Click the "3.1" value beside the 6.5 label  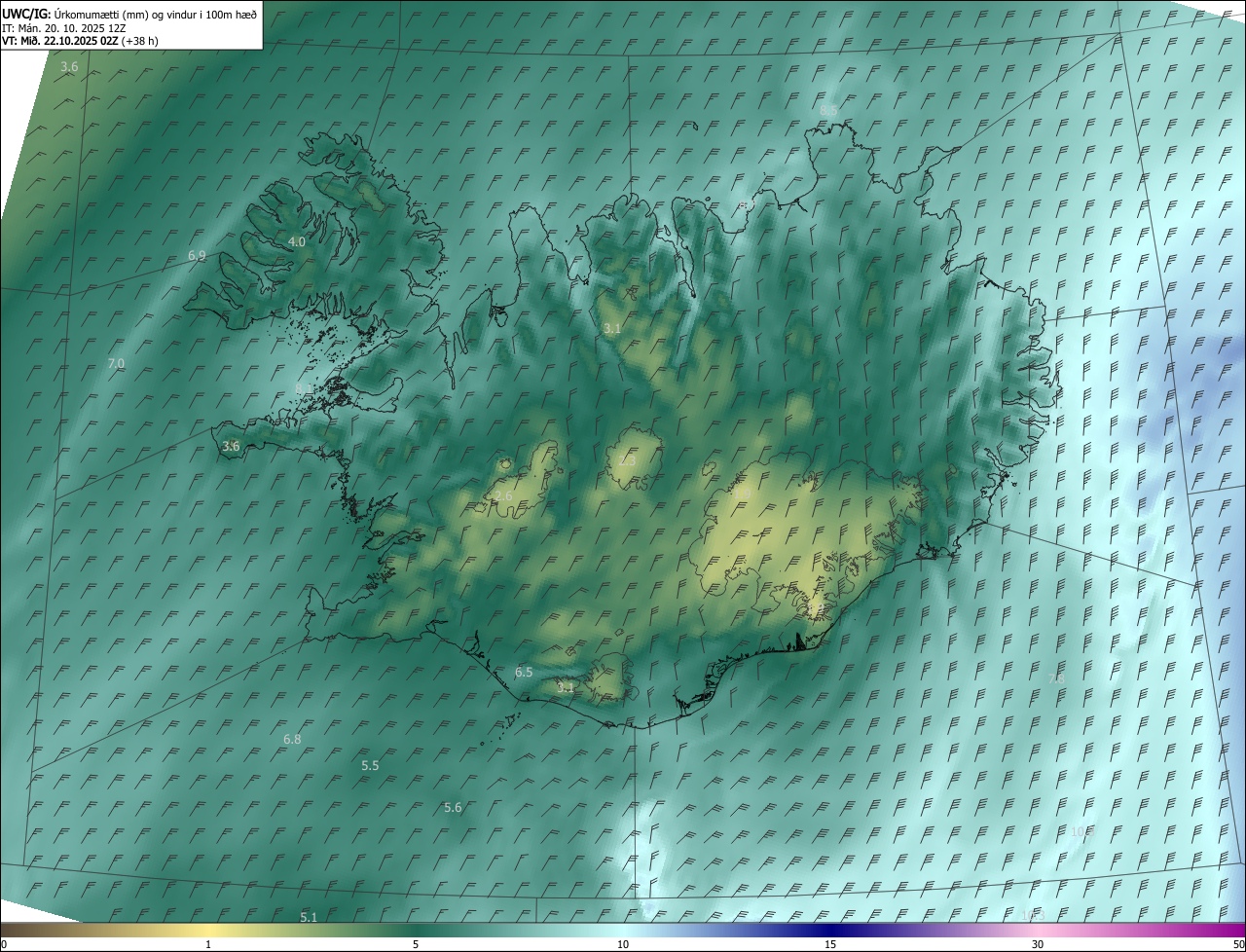tap(566, 687)
